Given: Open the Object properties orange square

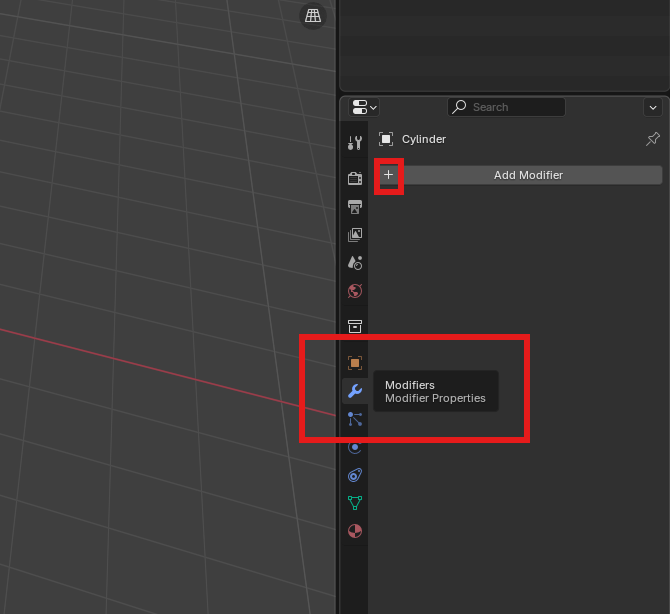Looking at the screenshot, I should (x=355, y=362).
